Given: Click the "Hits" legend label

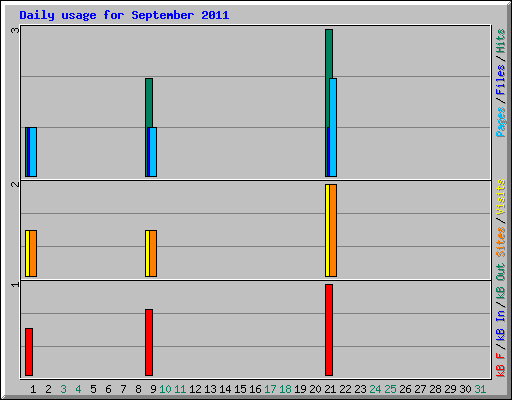Looking at the screenshot, I should 500,41.
